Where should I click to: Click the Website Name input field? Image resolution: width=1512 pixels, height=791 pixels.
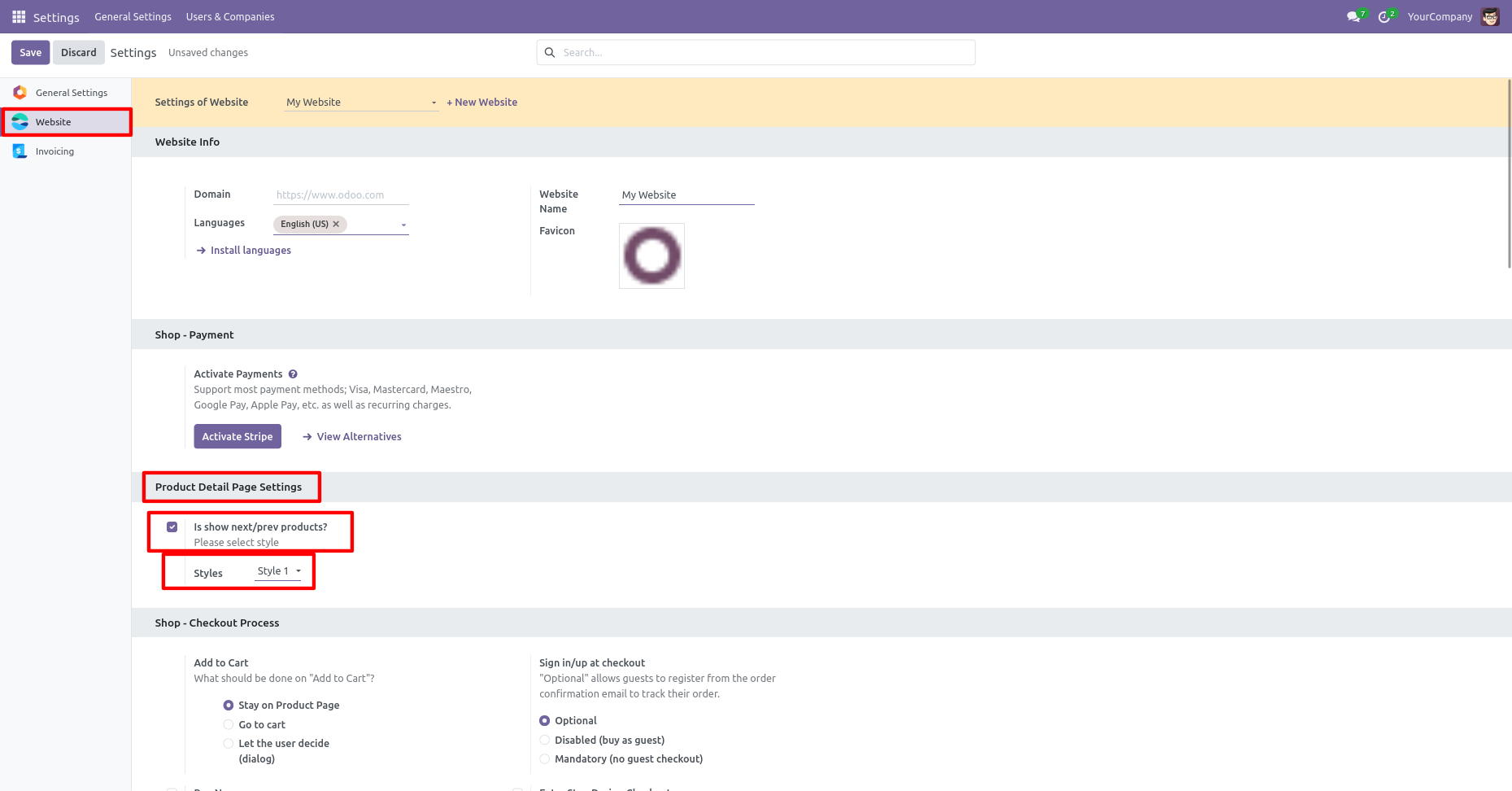pyautogui.click(x=686, y=195)
